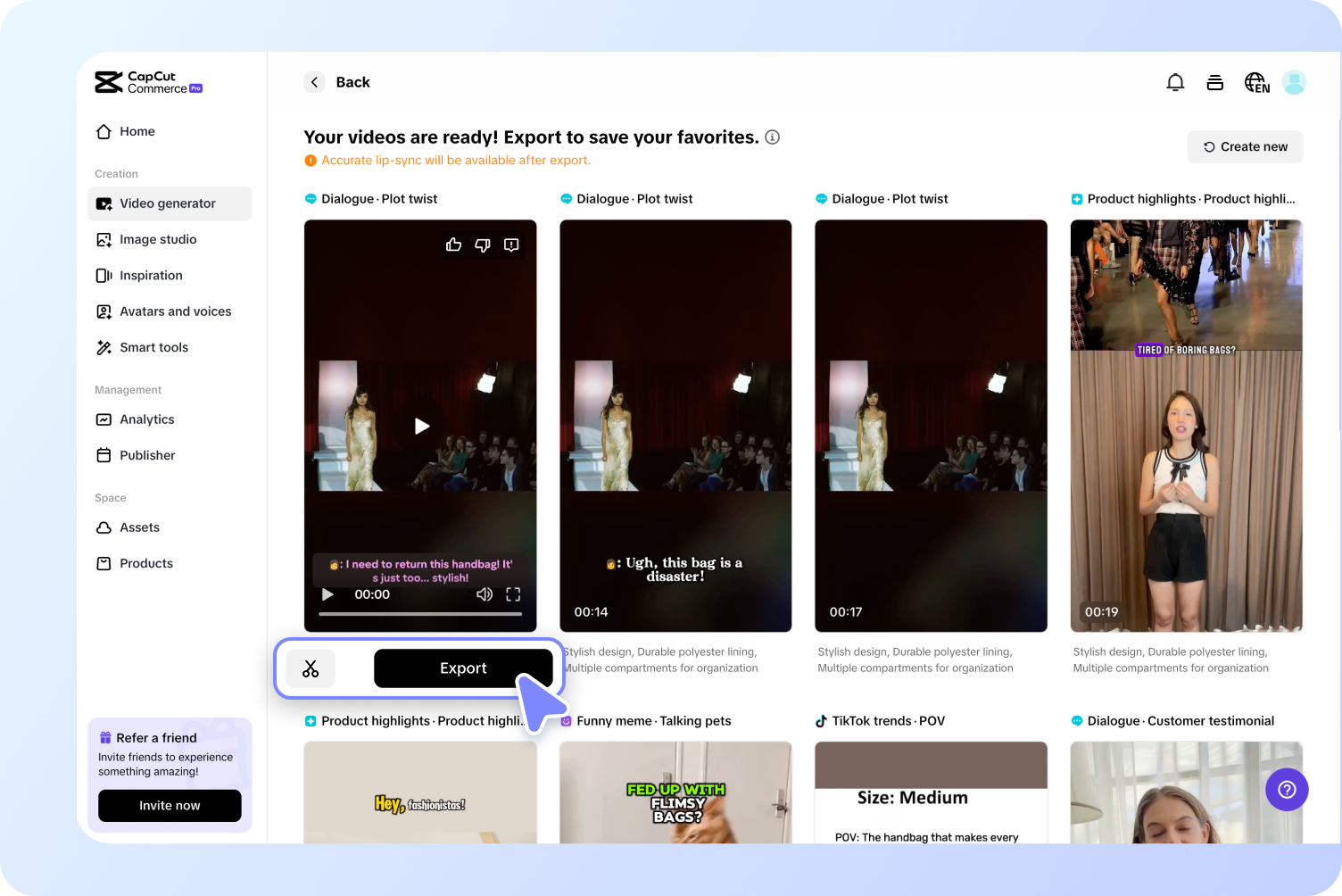Change language via the globe EN icon
The height and width of the screenshot is (896, 1342).
[x=1256, y=82]
